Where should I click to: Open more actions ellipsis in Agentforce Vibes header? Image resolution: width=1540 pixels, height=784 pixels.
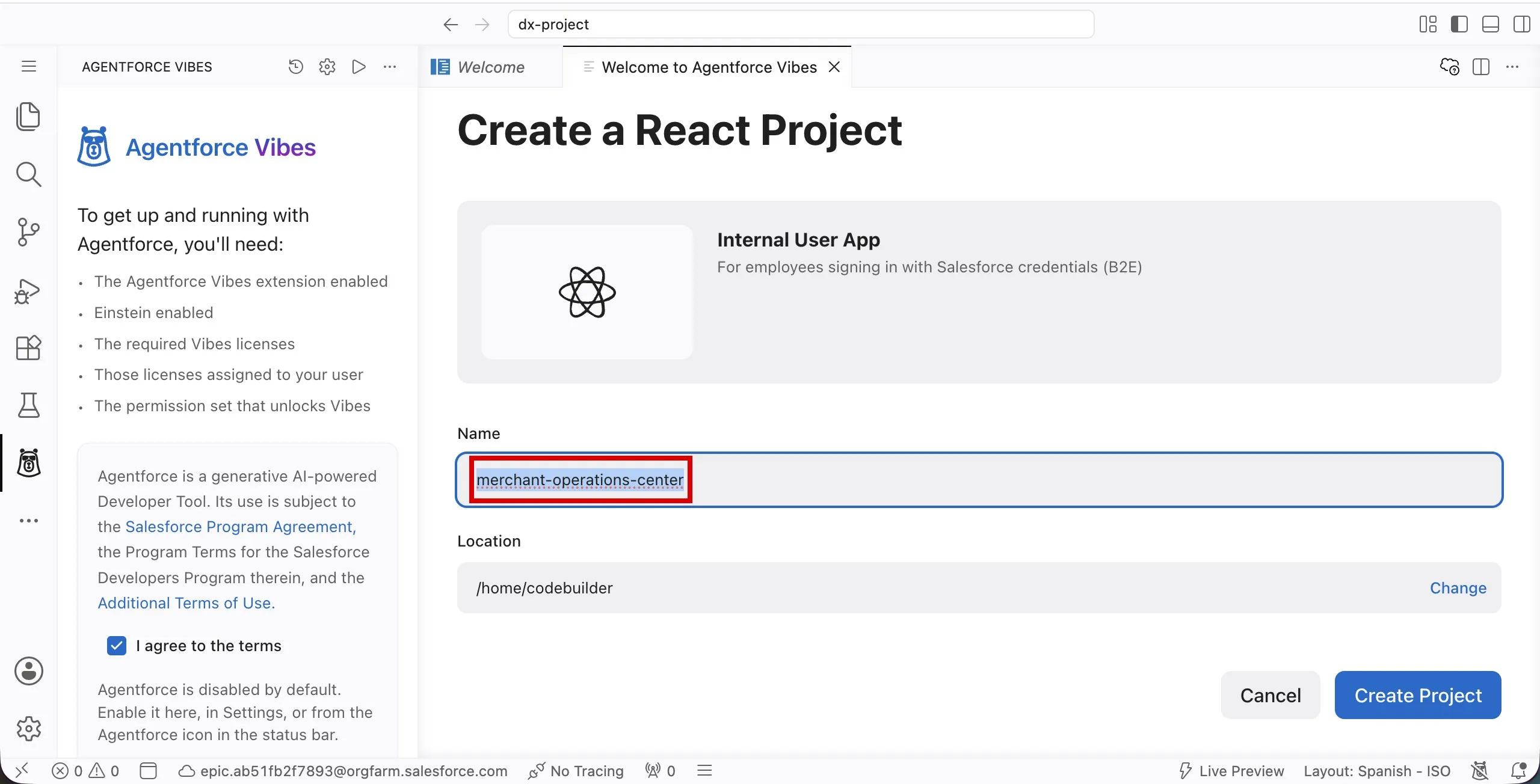click(x=390, y=67)
